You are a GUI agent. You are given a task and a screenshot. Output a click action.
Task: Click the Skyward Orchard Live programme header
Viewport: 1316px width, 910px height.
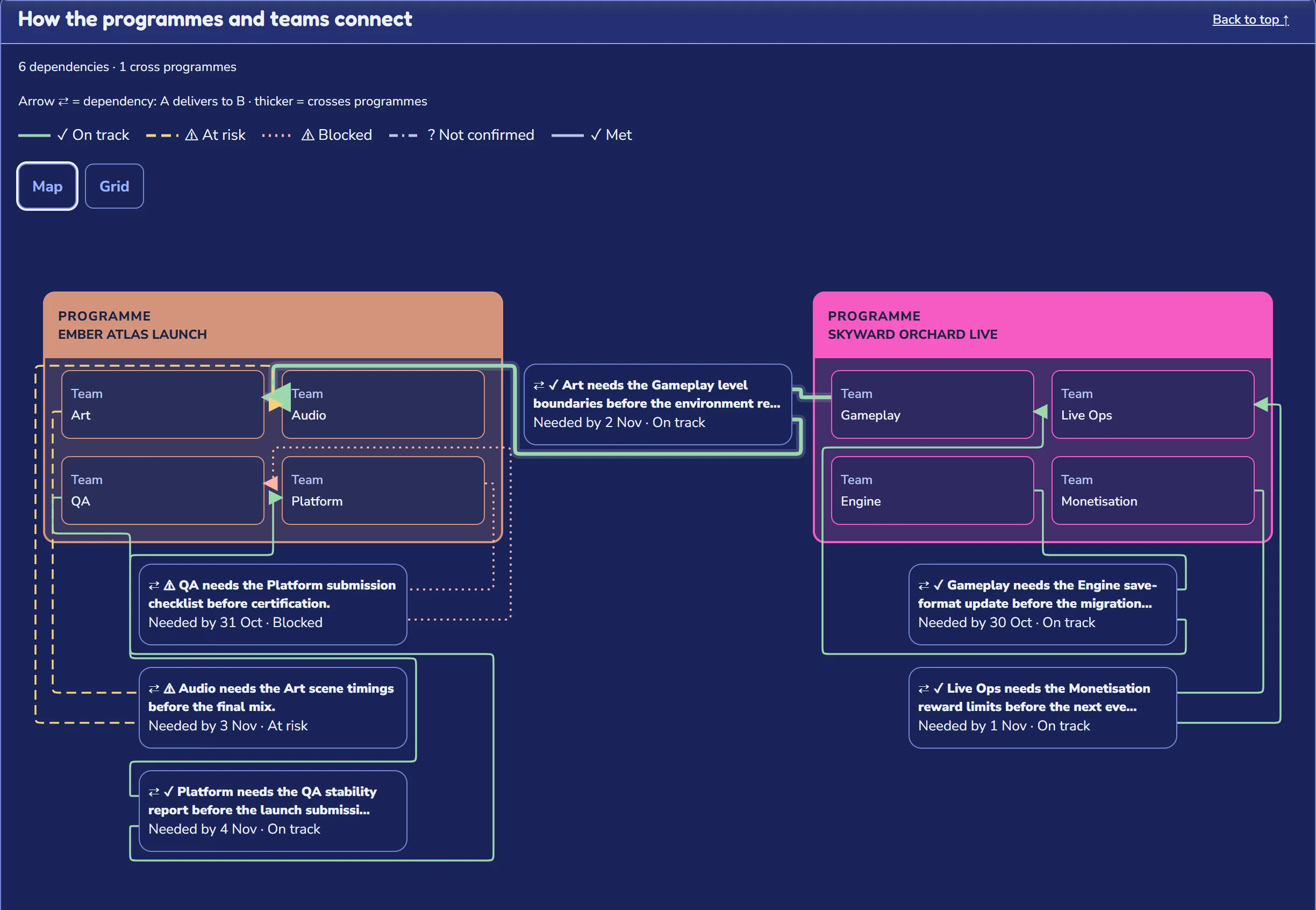(1042, 325)
